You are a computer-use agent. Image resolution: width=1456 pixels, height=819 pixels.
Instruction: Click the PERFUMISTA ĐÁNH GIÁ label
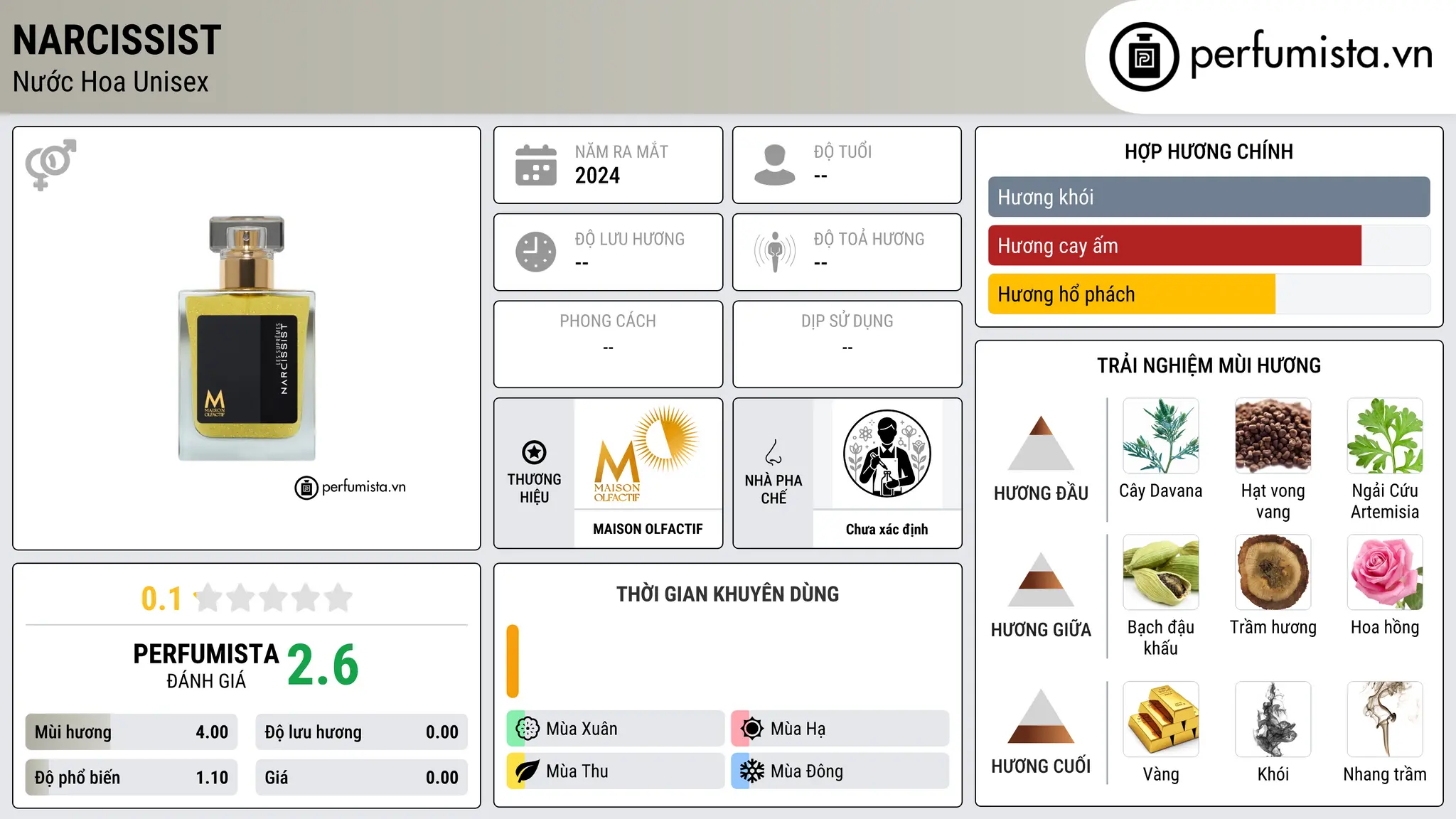[x=206, y=665]
